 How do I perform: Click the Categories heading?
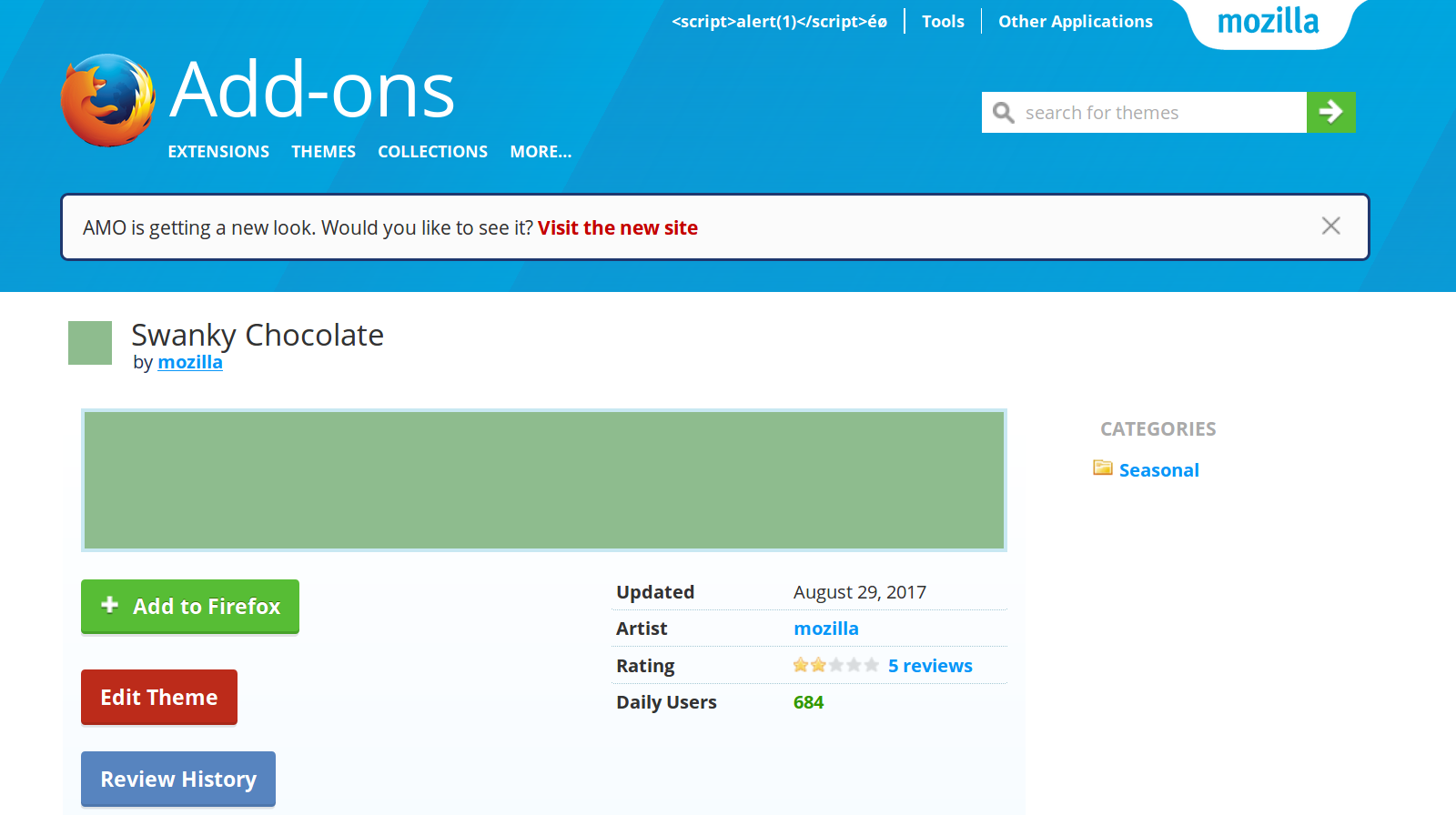[x=1158, y=429]
